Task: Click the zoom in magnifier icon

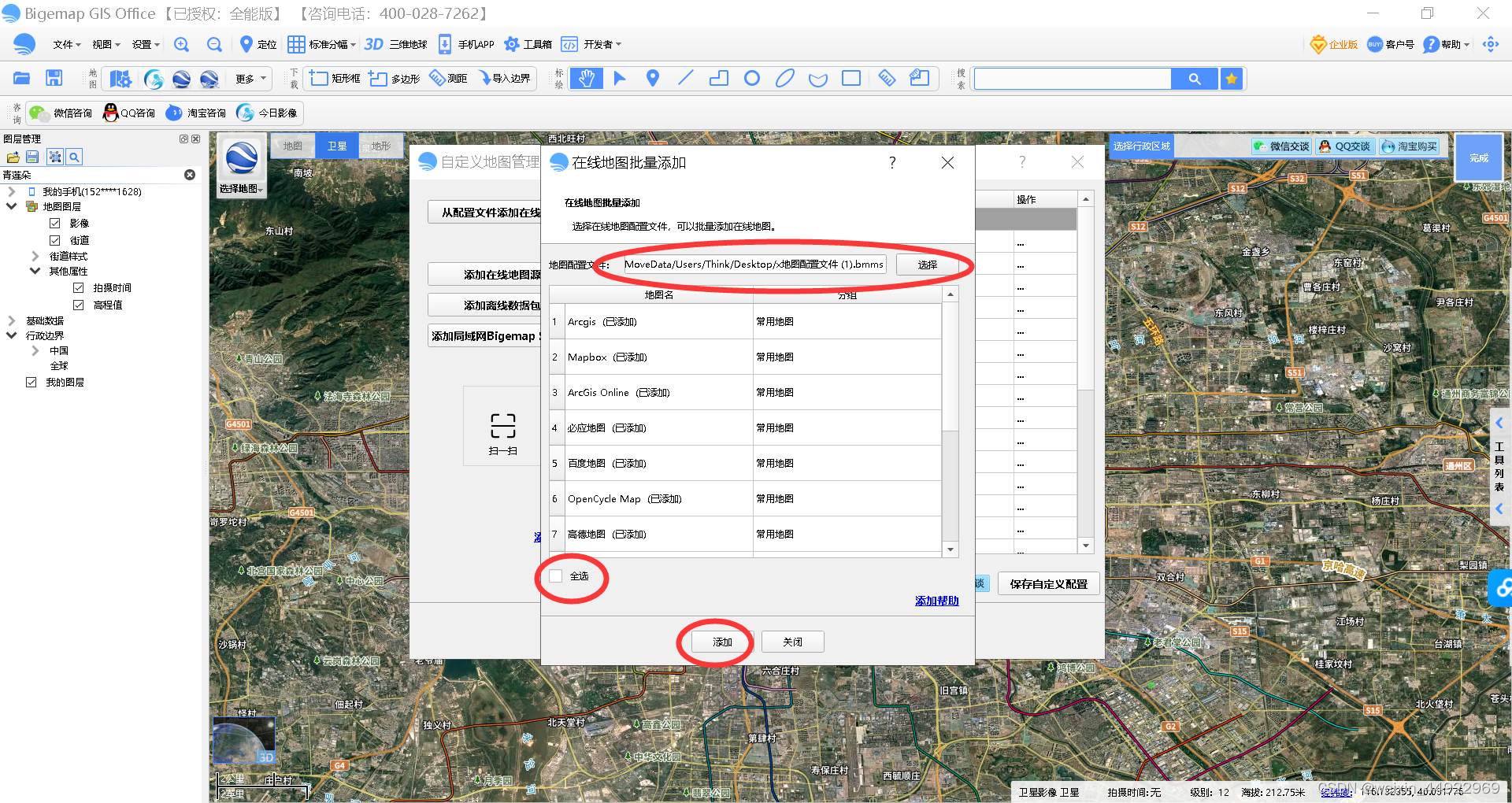Action: pos(182,45)
